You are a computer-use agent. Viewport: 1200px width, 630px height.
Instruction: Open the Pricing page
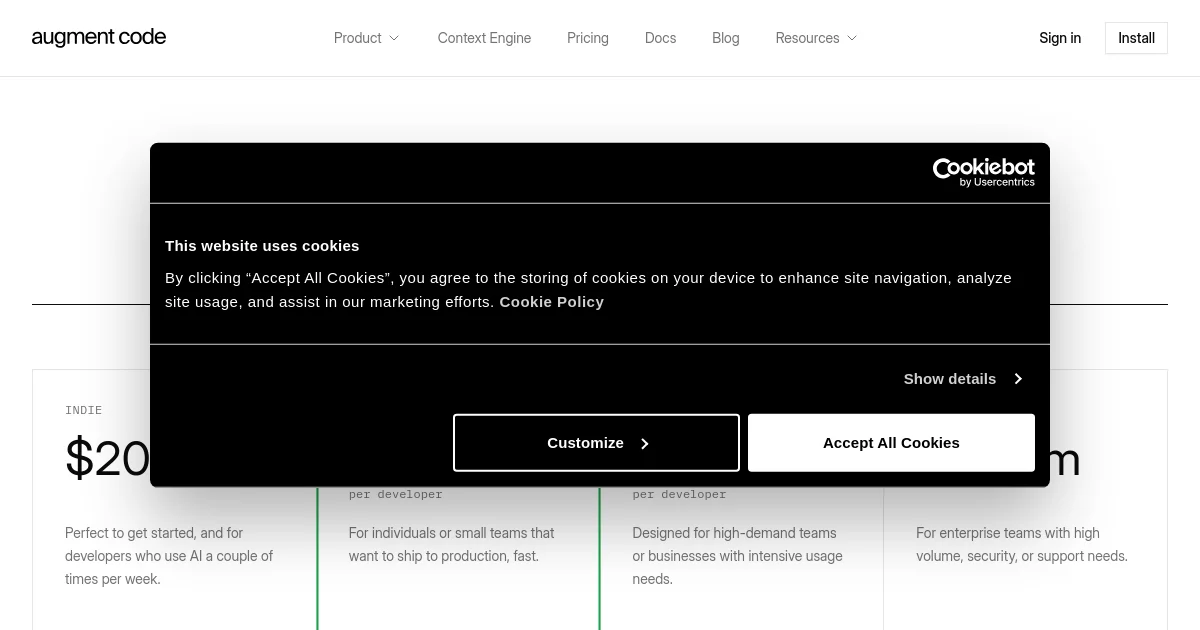588,38
